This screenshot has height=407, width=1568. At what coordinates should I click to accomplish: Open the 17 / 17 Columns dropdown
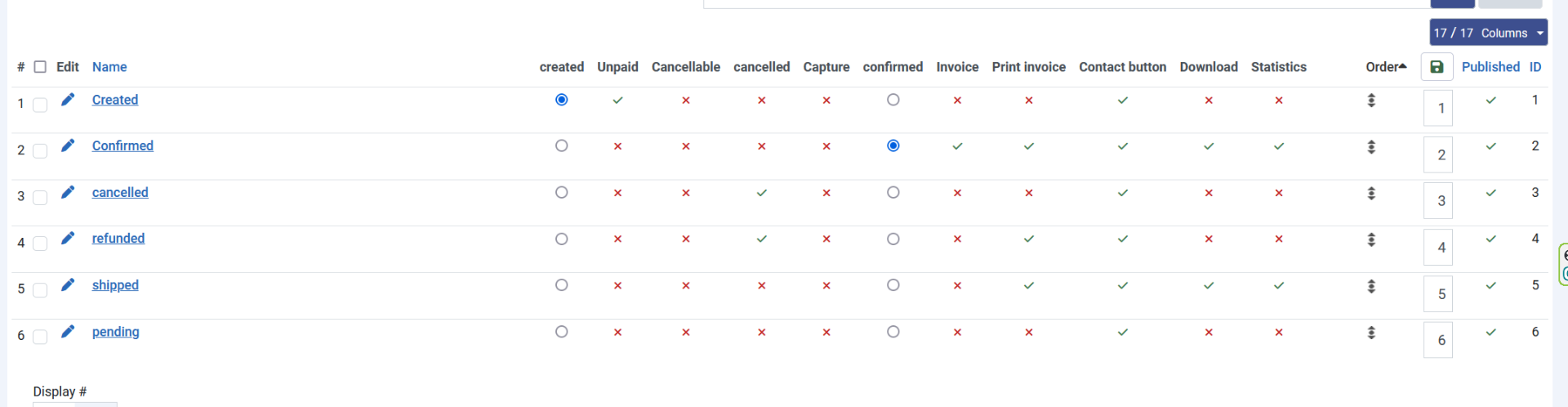coord(1488,33)
